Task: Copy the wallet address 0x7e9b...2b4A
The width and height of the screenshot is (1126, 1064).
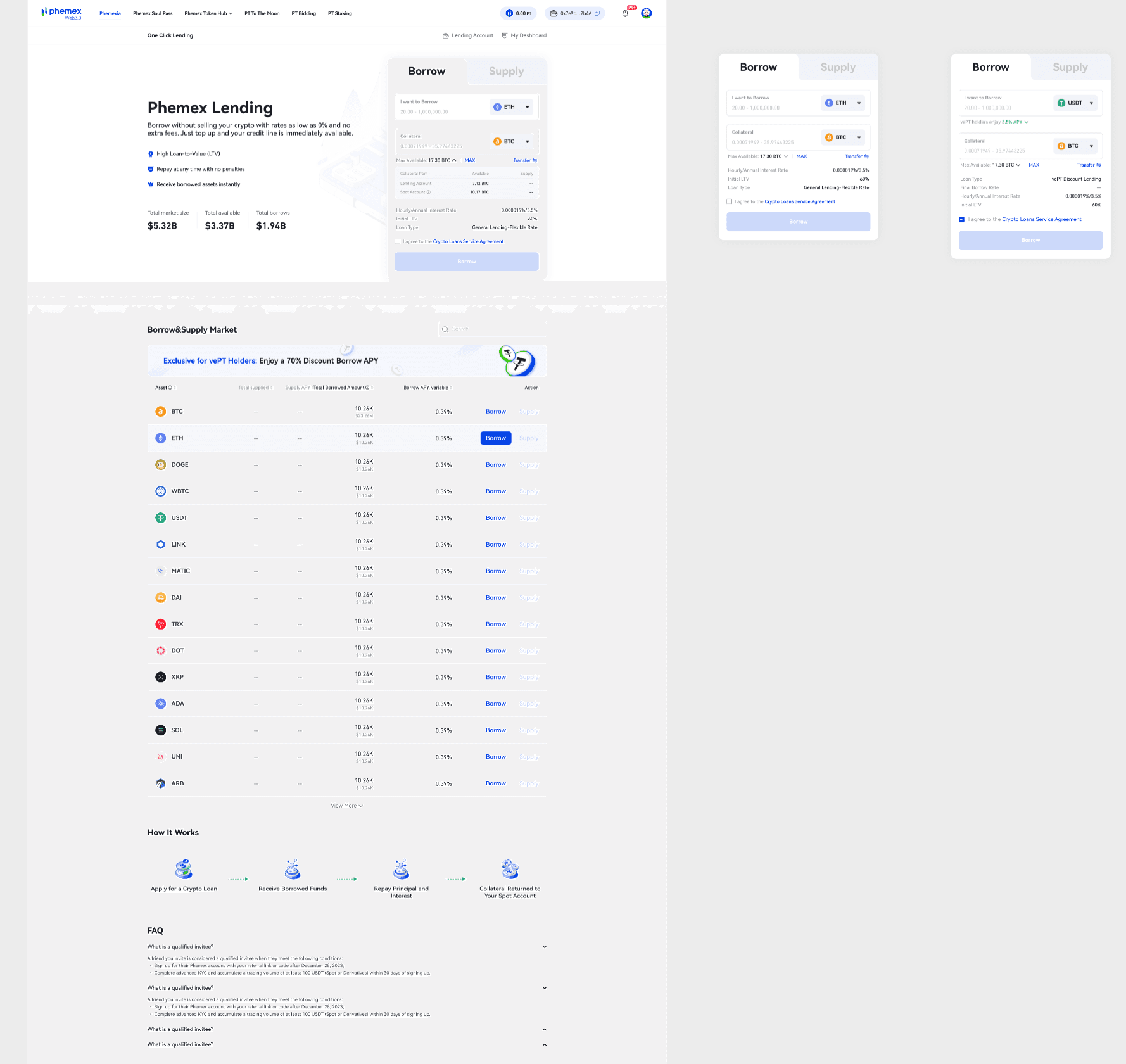Action: point(597,13)
